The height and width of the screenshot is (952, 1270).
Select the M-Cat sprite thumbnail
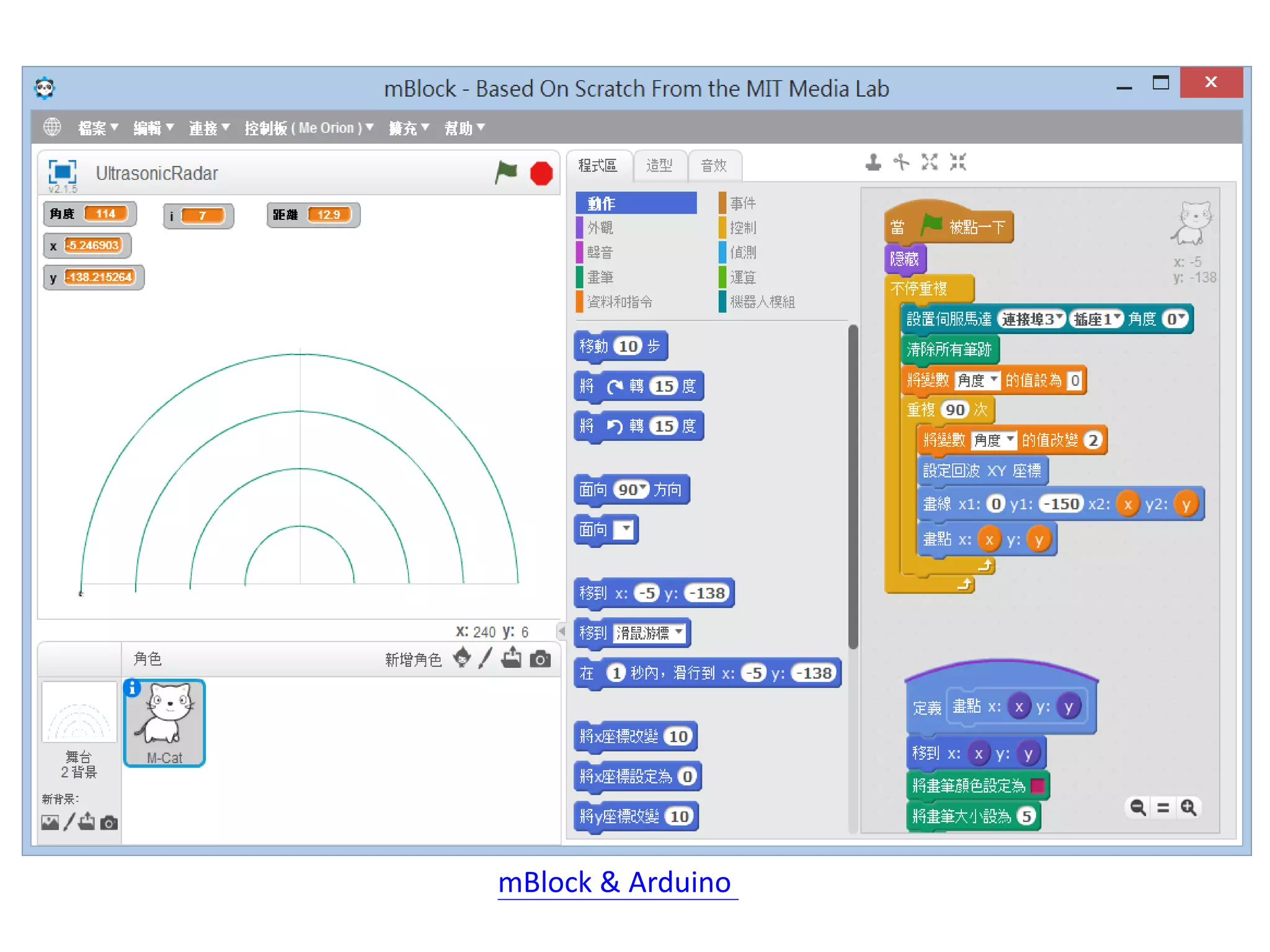164,723
